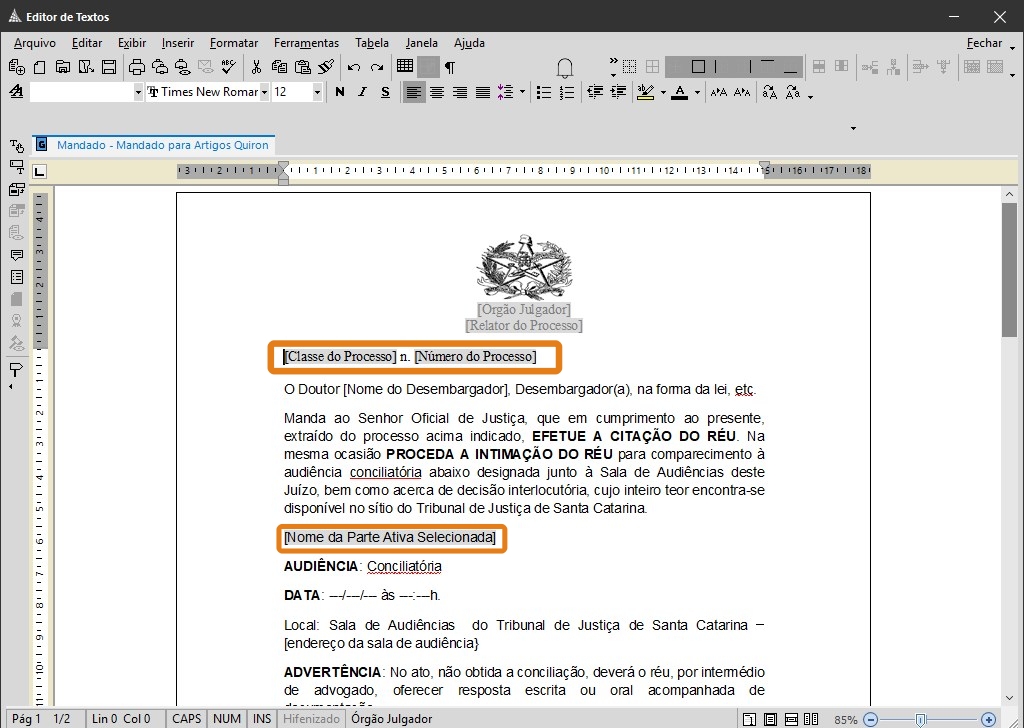Image resolution: width=1024 pixels, height=728 pixels.
Task: Open the paragraph style dropdown
Action: [138, 93]
